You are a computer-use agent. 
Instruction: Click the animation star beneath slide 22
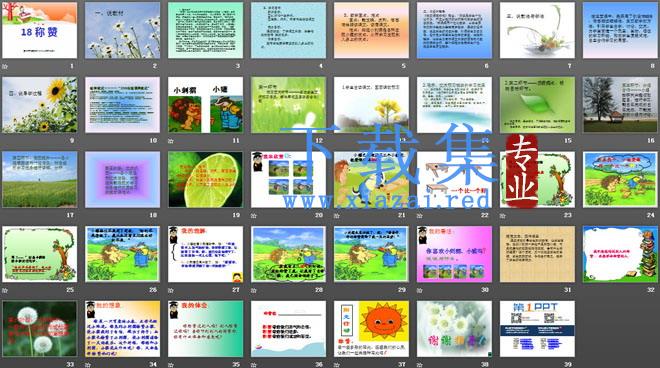[420, 216]
